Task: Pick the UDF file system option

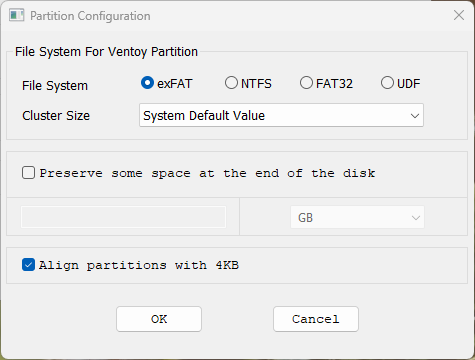Action: tap(387, 83)
